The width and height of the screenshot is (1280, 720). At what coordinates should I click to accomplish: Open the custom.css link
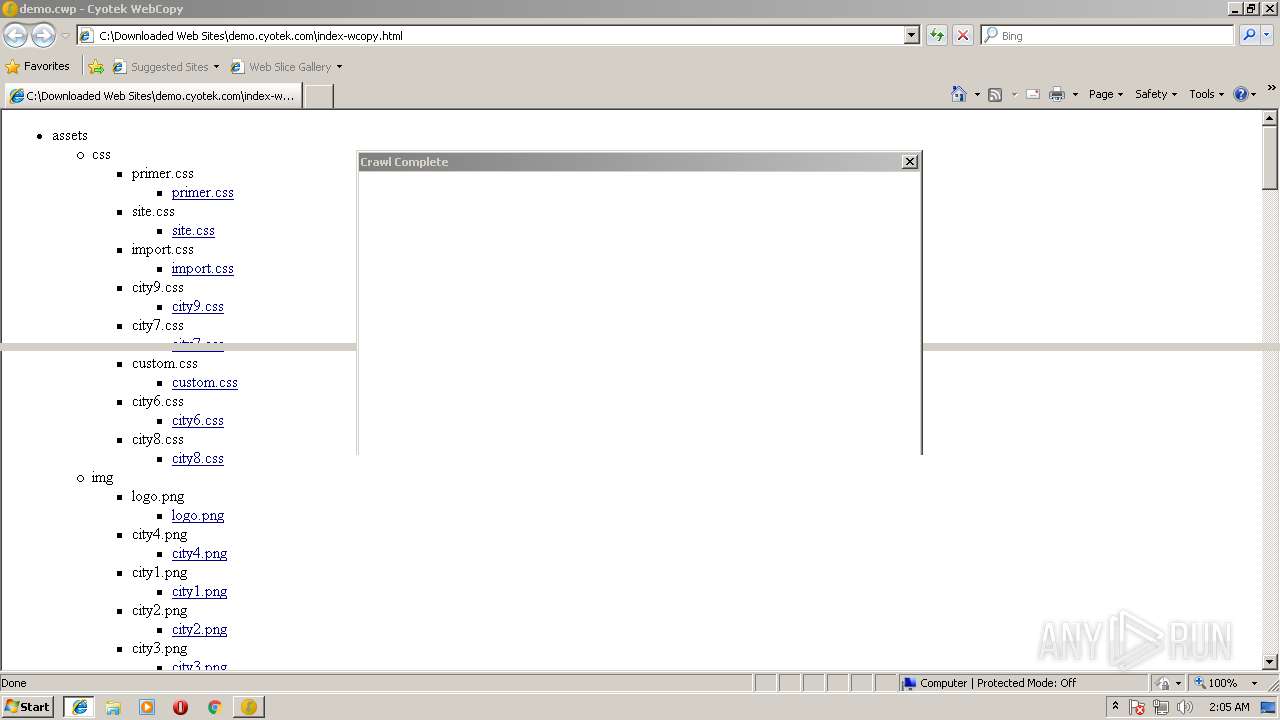(x=205, y=382)
